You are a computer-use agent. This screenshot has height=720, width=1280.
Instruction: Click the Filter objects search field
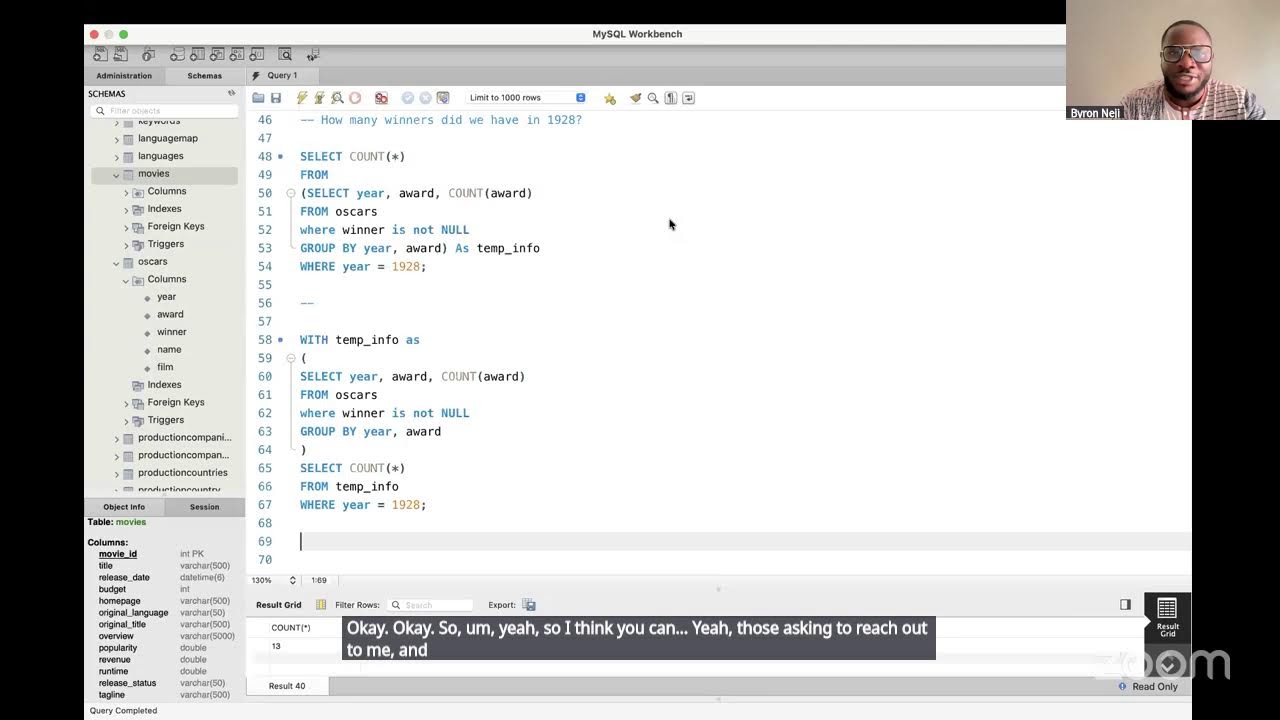coord(164,111)
